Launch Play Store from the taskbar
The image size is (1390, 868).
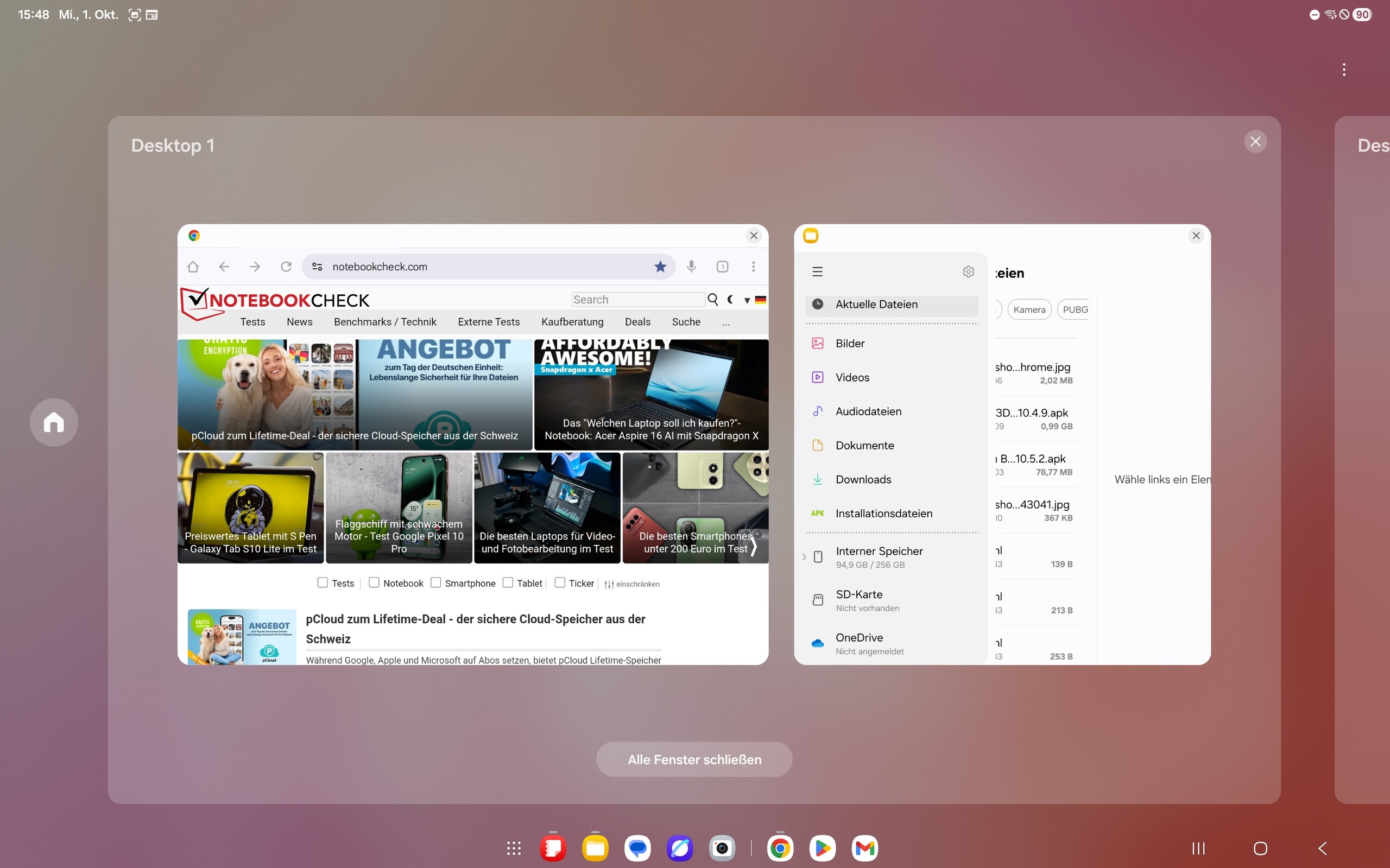[822, 848]
